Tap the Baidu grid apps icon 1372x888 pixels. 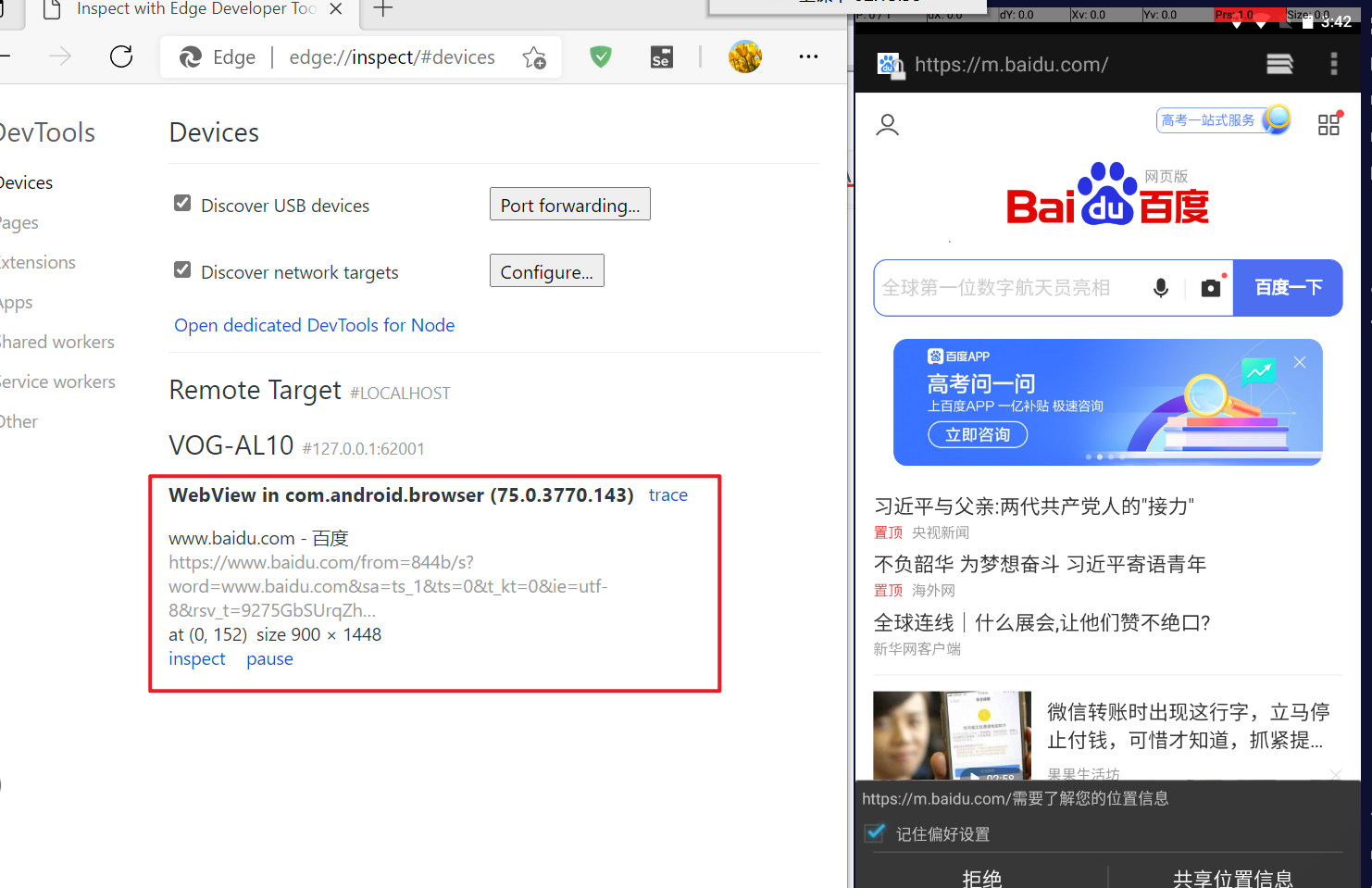1329,124
